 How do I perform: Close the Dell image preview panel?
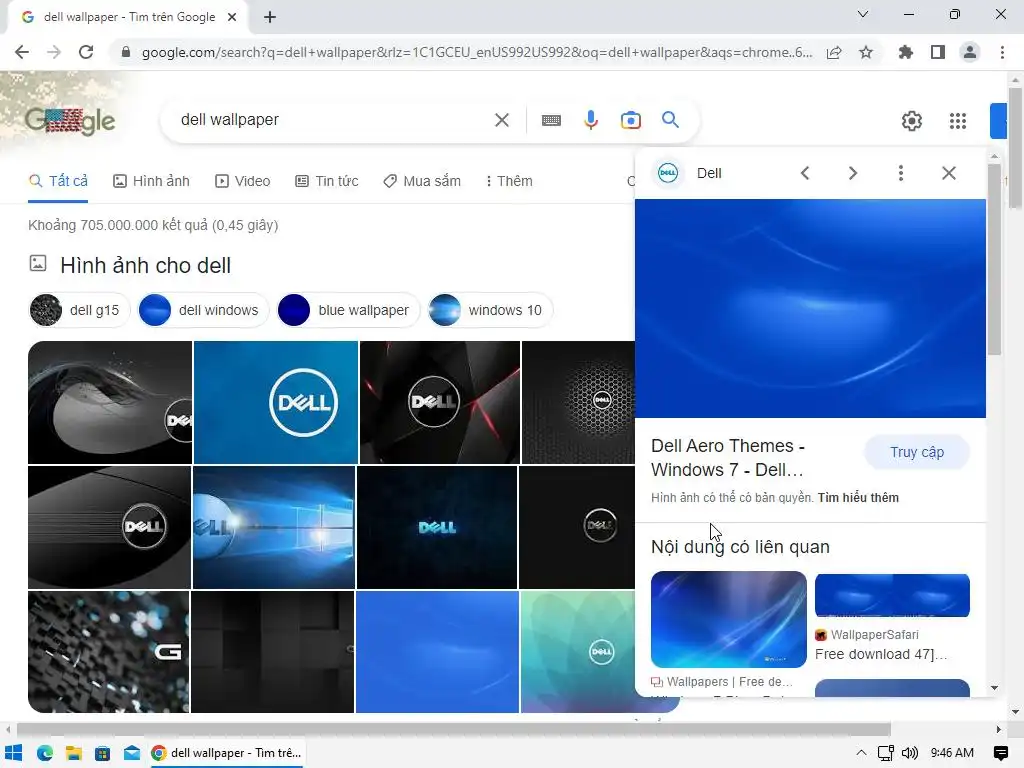(x=949, y=173)
